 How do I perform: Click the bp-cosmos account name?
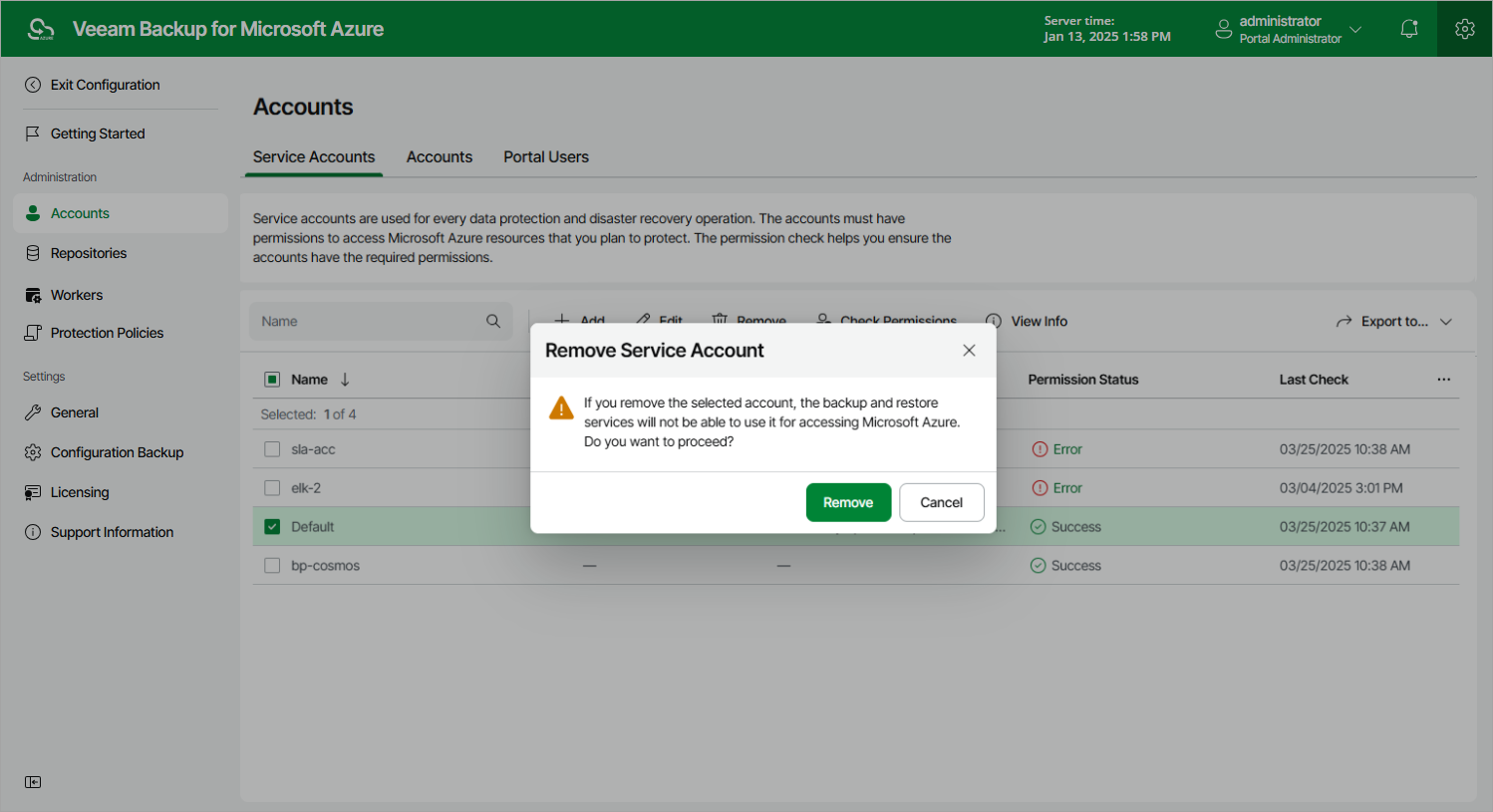pos(325,566)
